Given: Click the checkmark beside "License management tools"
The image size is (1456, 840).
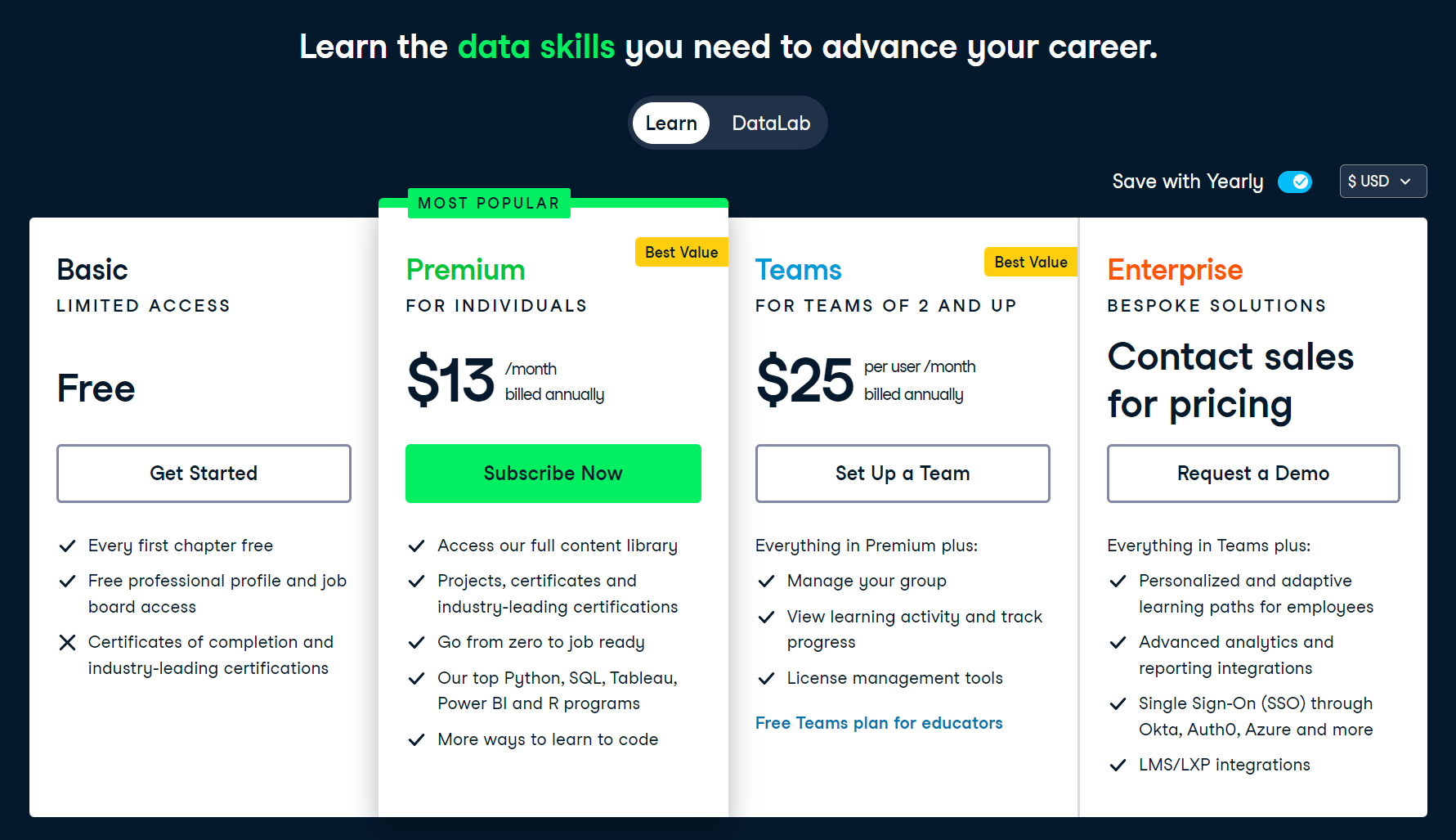Looking at the screenshot, I should click(x=768, y=678).
